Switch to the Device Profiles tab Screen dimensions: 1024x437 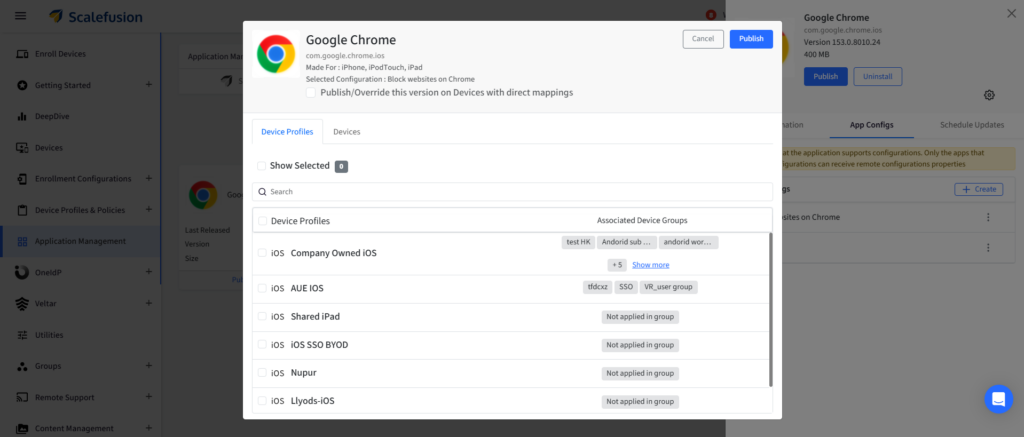pyautogui.click(x=287, y=131)
